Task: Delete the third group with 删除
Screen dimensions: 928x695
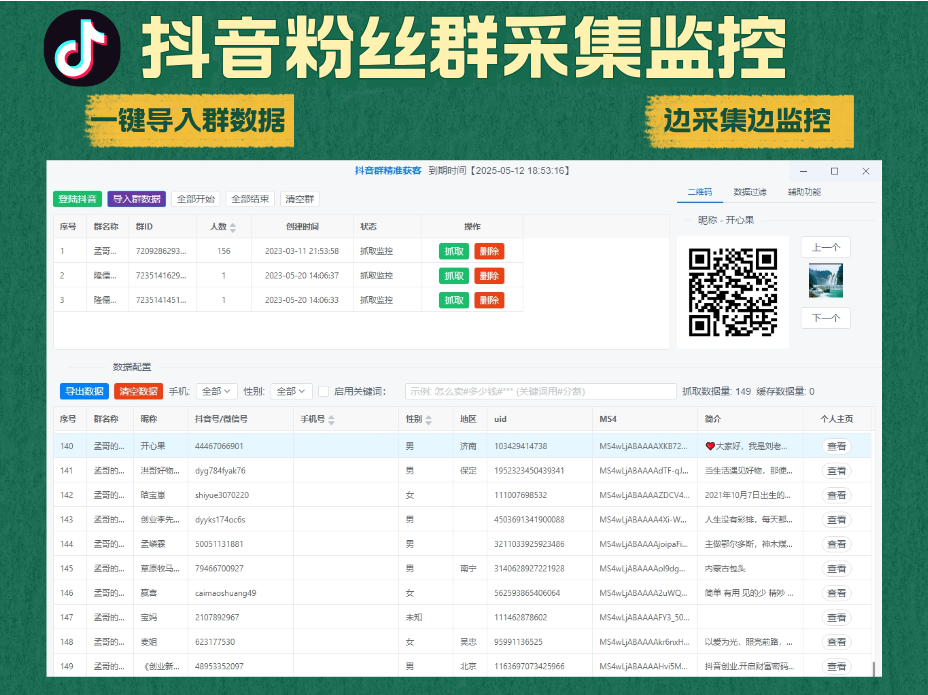Action: 489,300
